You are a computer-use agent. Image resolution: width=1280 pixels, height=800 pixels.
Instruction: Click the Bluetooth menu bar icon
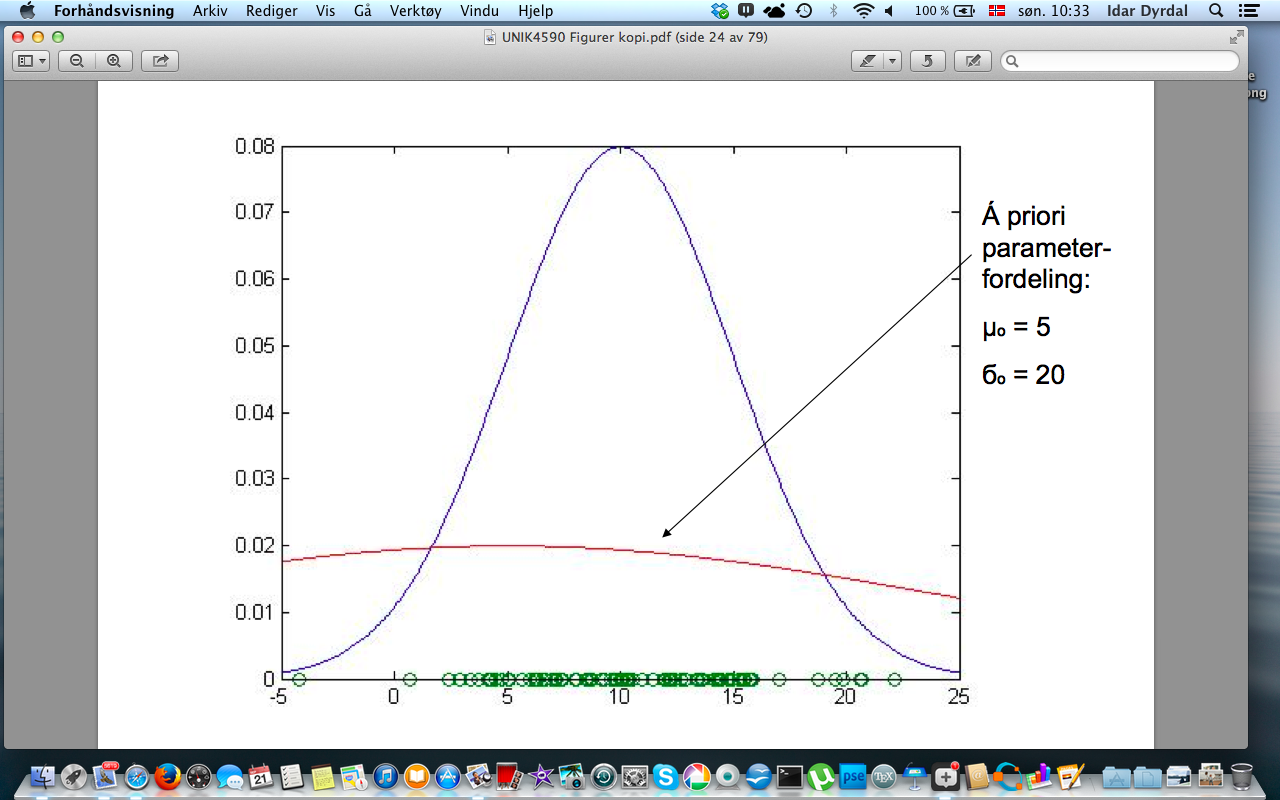coord(834,11)
